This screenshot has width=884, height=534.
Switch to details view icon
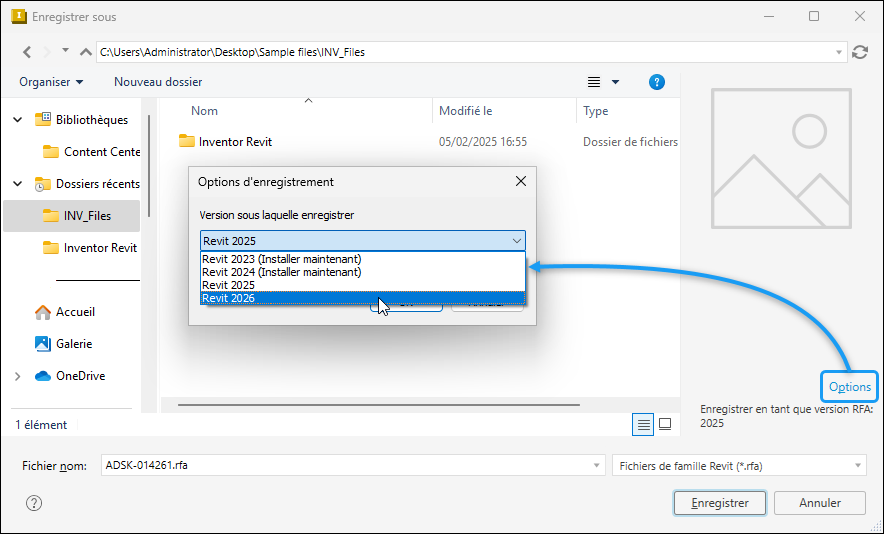click(643, 425)
